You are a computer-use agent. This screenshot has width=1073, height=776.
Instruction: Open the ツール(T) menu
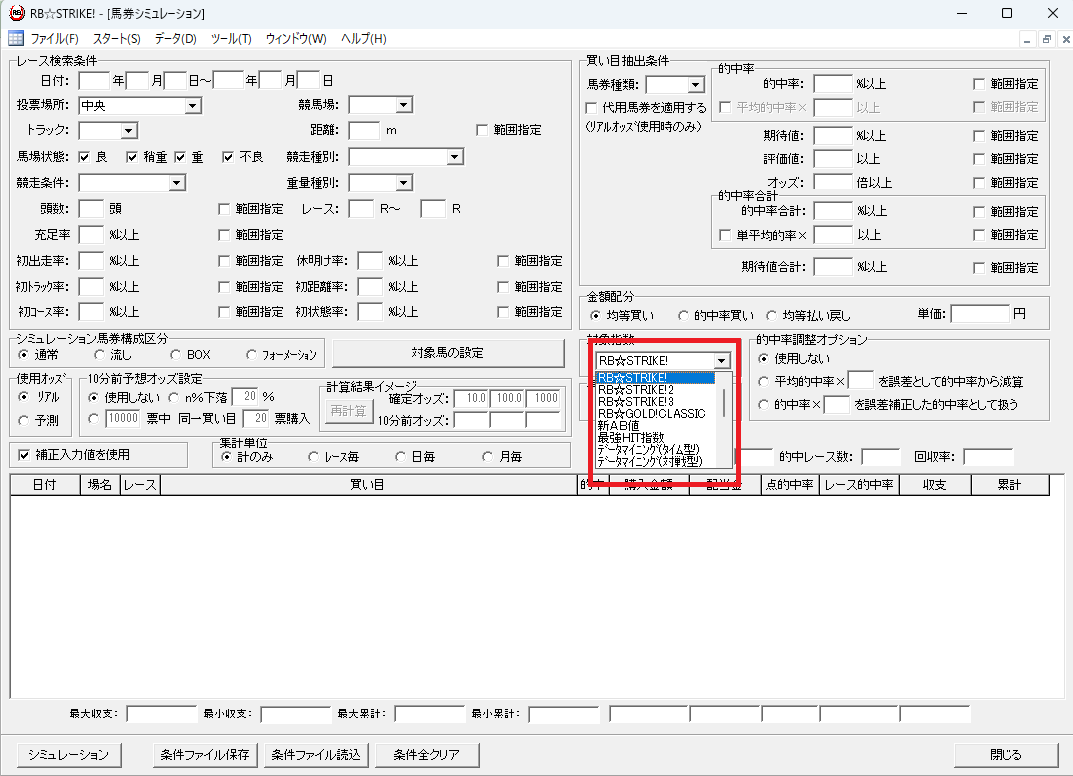[x=231, y=39]
